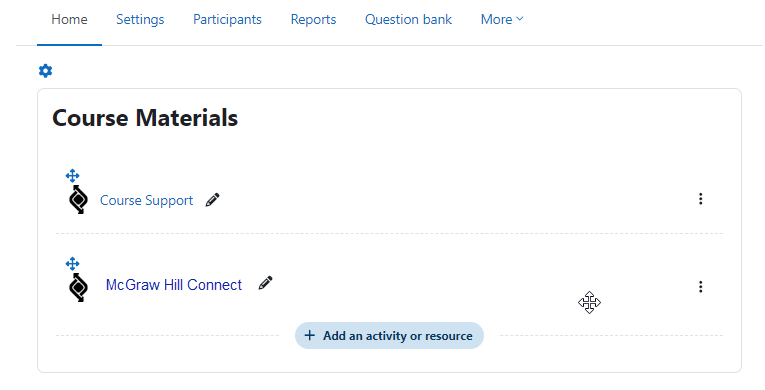Open the McGraw Hill Connect link
The width and height of the screenshot is (765, 390).
(x=174, y=285)
